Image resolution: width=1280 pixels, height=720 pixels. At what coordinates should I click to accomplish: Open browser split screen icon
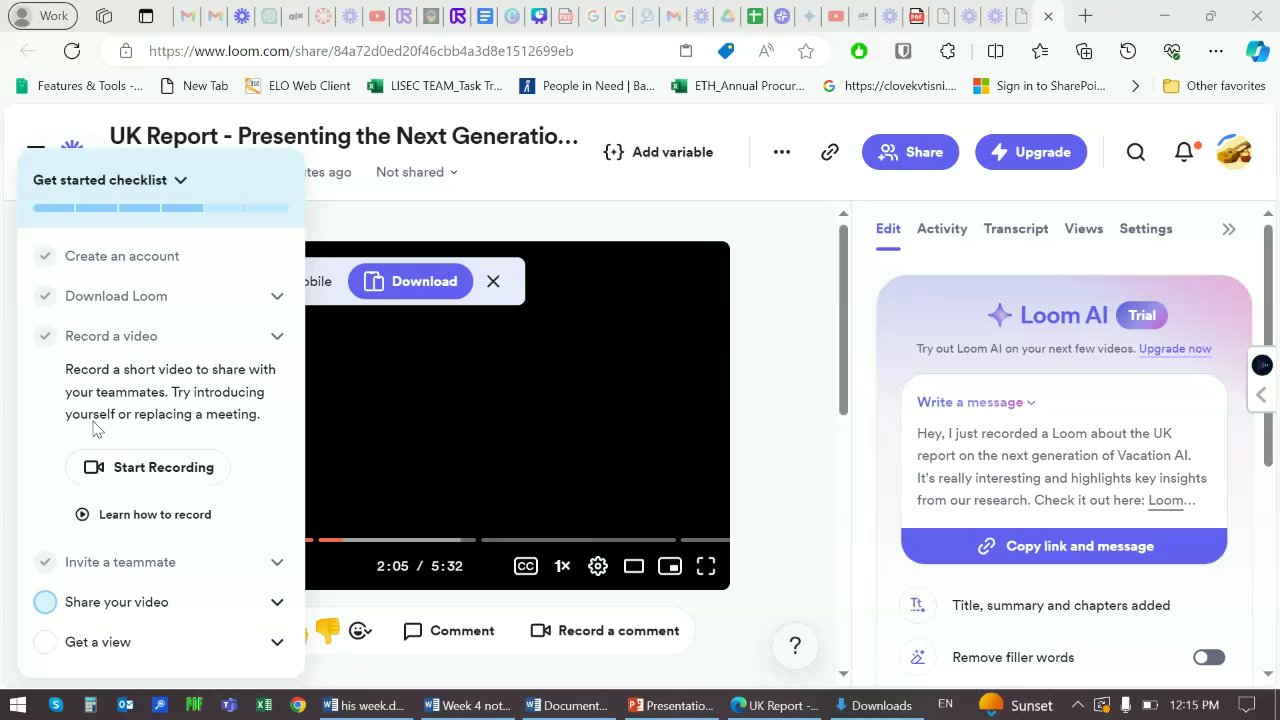click(x=995, y=51)
